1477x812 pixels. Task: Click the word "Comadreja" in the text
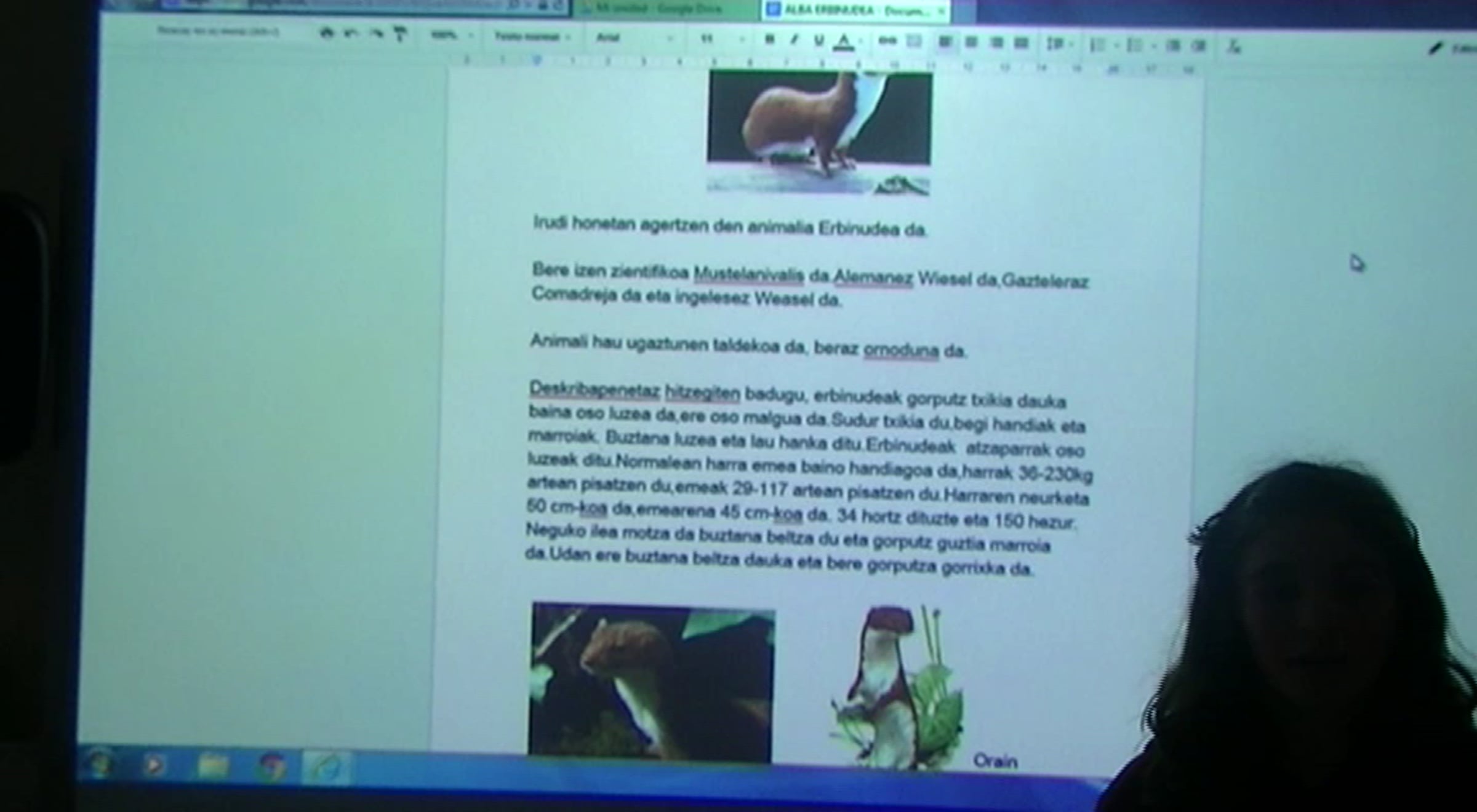pos(574,295)
